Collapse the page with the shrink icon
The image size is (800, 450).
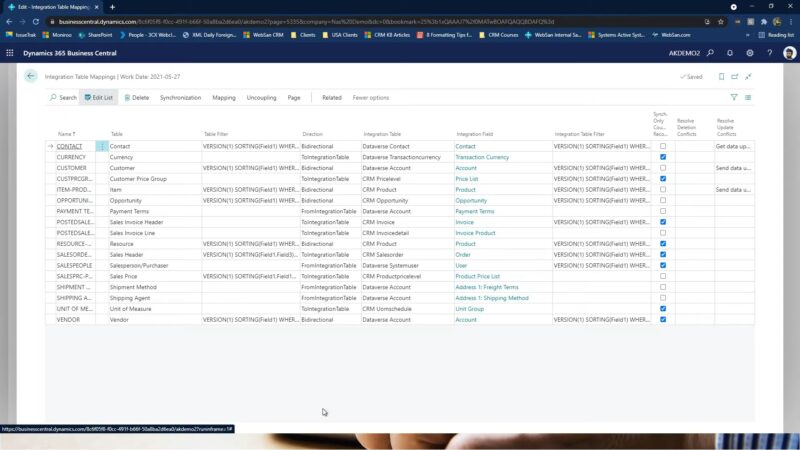coord(748,77)
